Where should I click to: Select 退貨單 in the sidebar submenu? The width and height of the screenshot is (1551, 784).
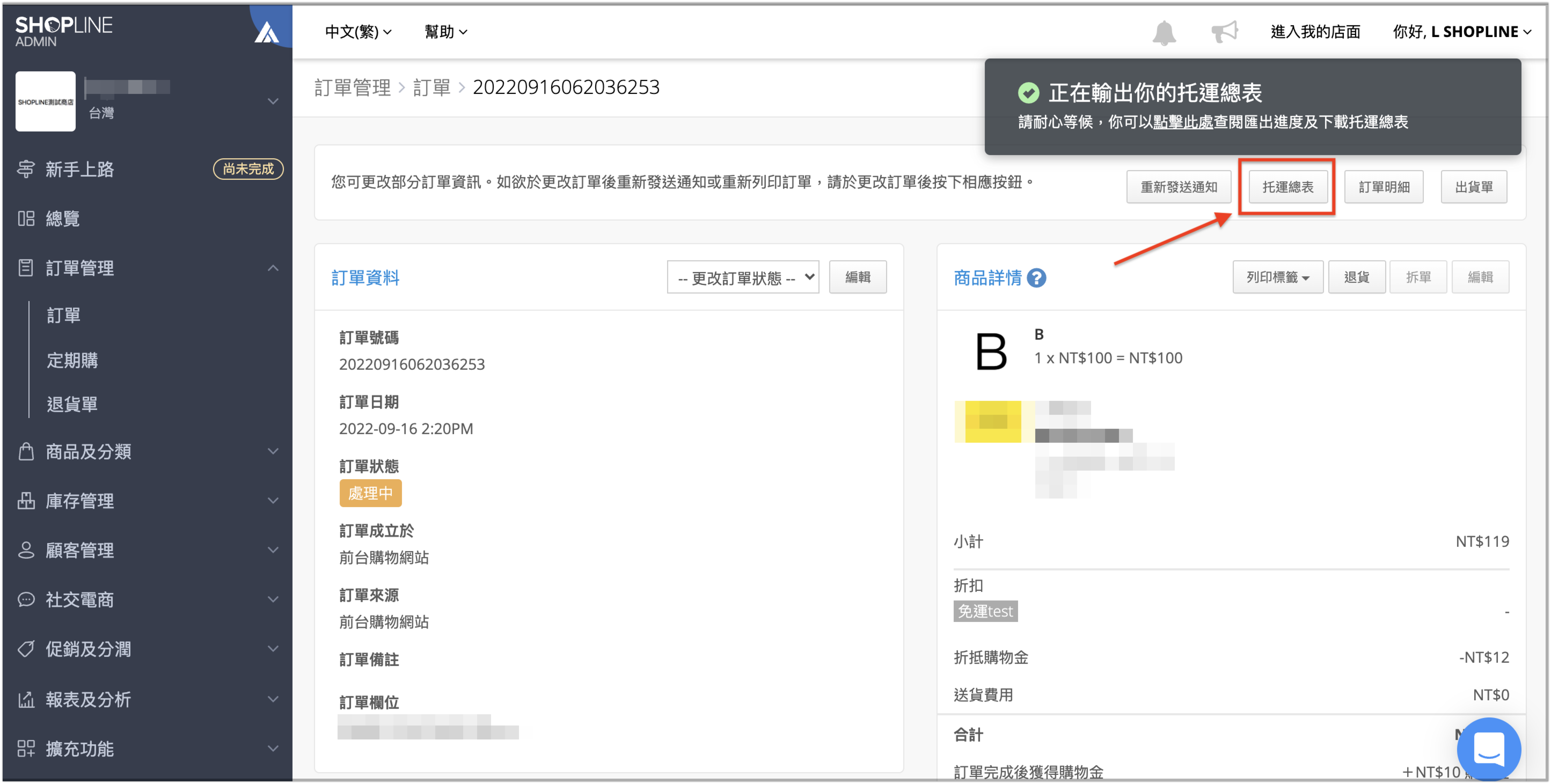coord(72,404)
